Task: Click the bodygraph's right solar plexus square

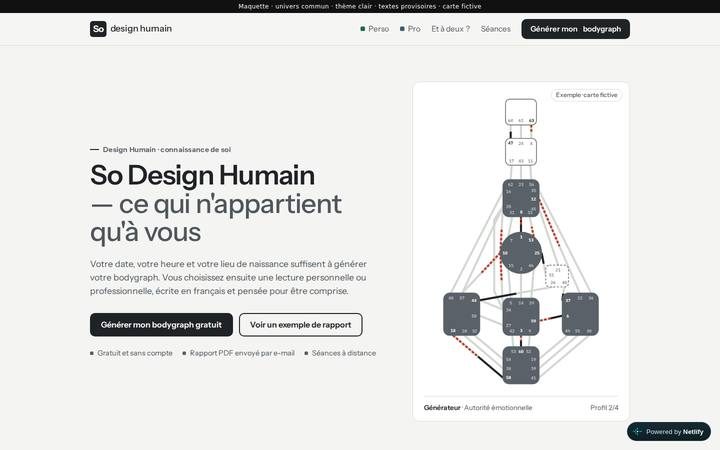Action: (x=580, y=314)
